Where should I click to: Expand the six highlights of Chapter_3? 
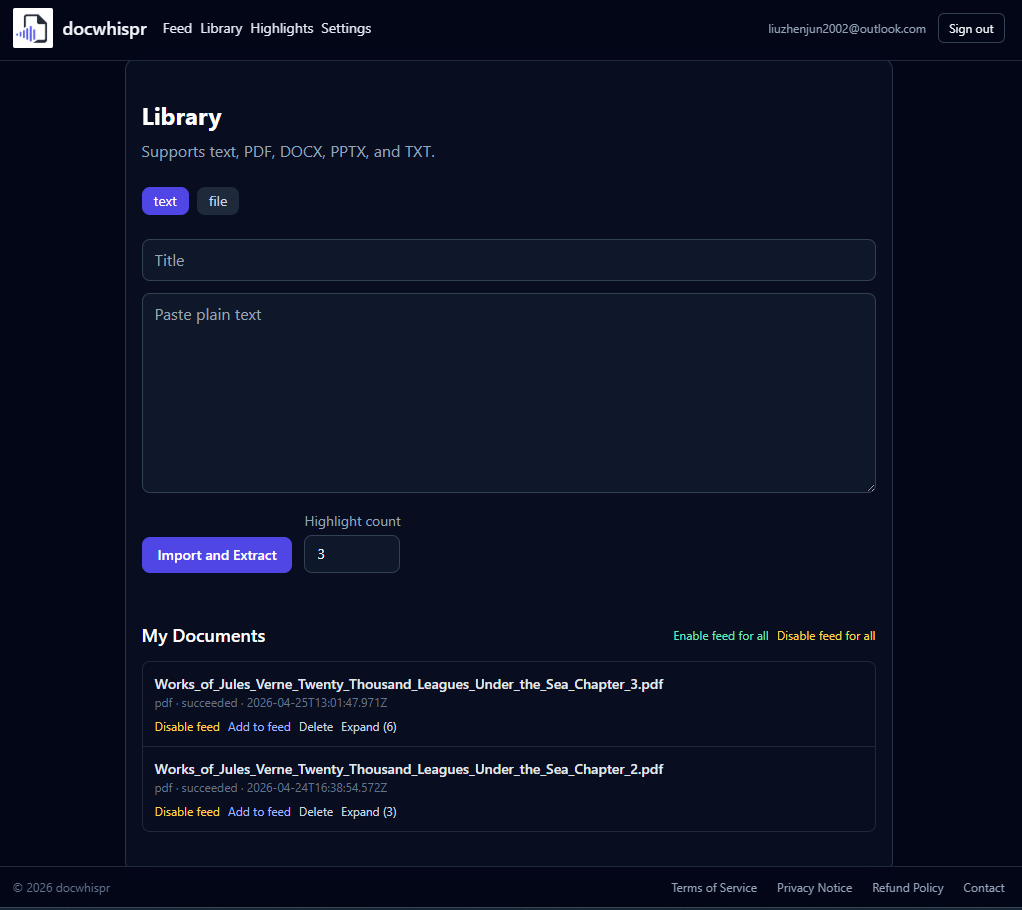coord(368,726)
